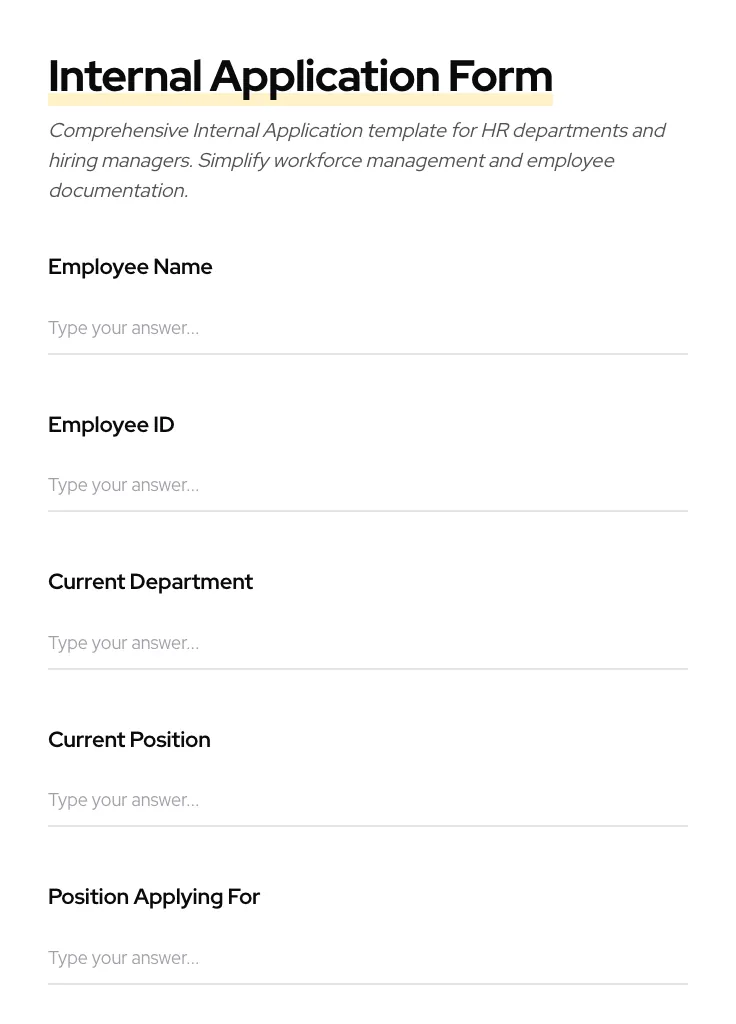
Task: Click the "Employee ID" question label
Action: 111,425
